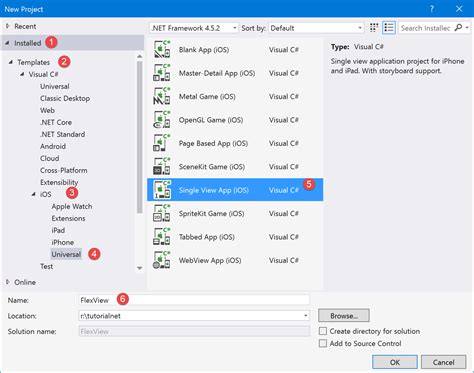Viewport: 474px width, 373px height.
Task: Choose the Metal Game (iOS) template icon
Action: [x=162, y=96]
